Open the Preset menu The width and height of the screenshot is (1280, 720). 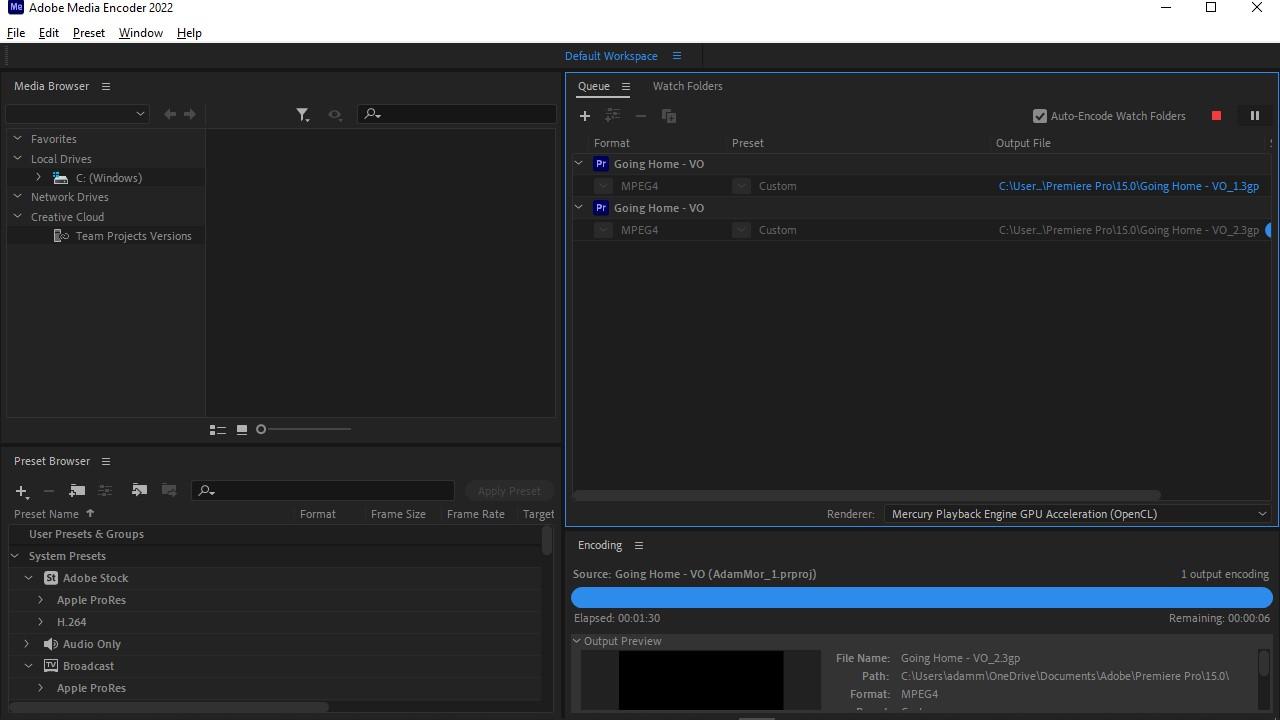(x=89, y=33)
